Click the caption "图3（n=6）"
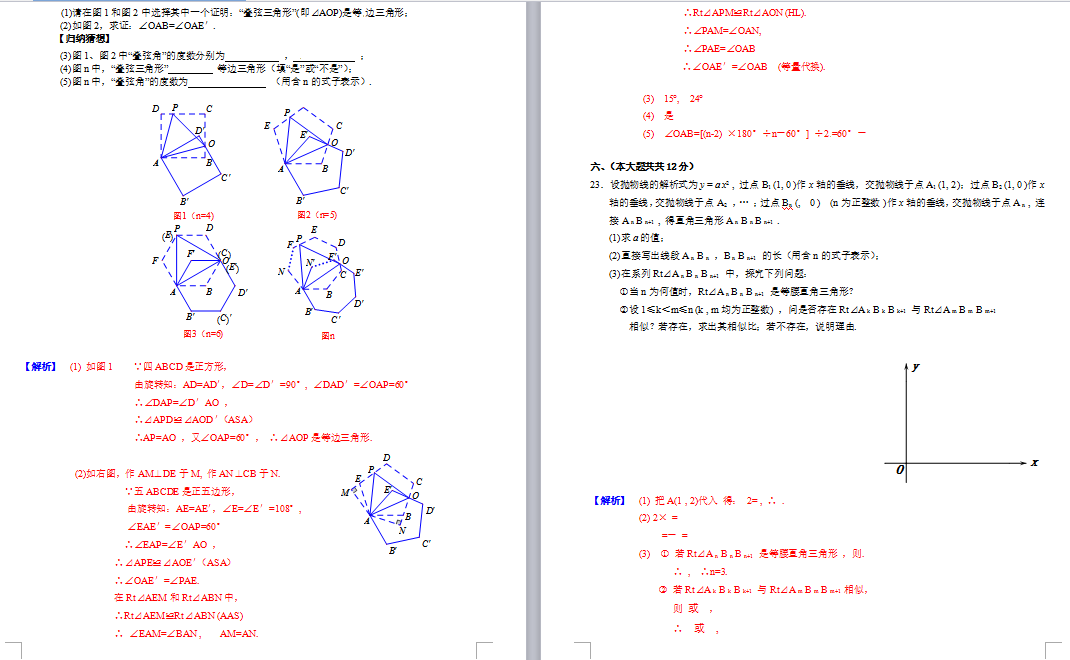The image size is (1070, 660). pyautogui.click(x=203, y=334)
